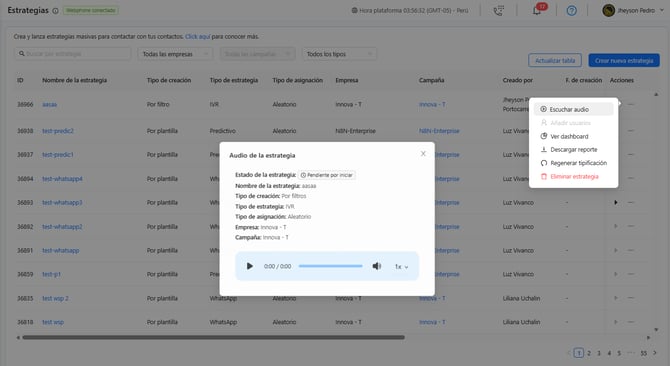The width and height of the screenshot is (670, 366).
Task: Open the test-predic2 strategy link
Action: (58, 131)
